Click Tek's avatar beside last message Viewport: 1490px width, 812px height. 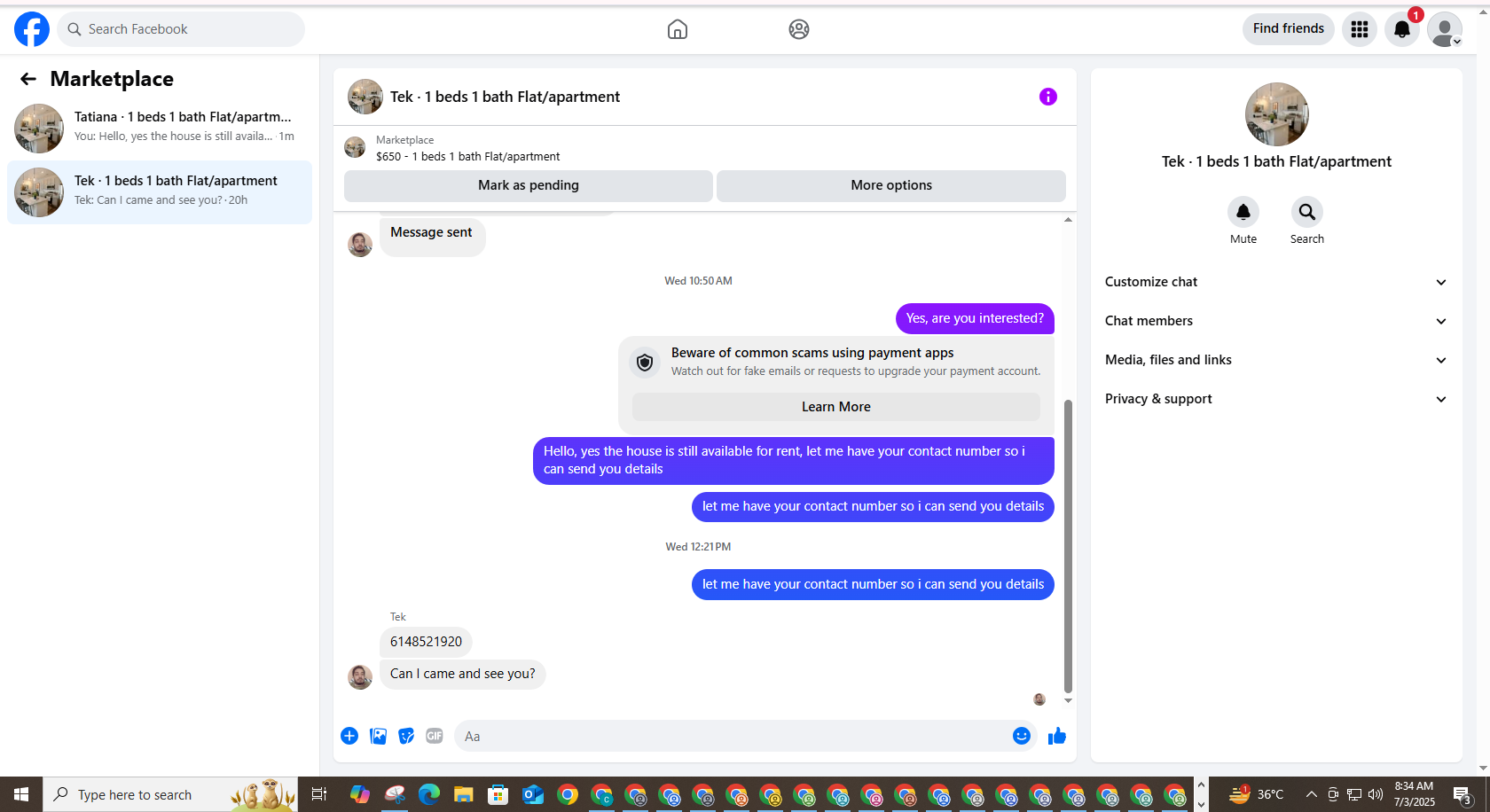(360, 677)
